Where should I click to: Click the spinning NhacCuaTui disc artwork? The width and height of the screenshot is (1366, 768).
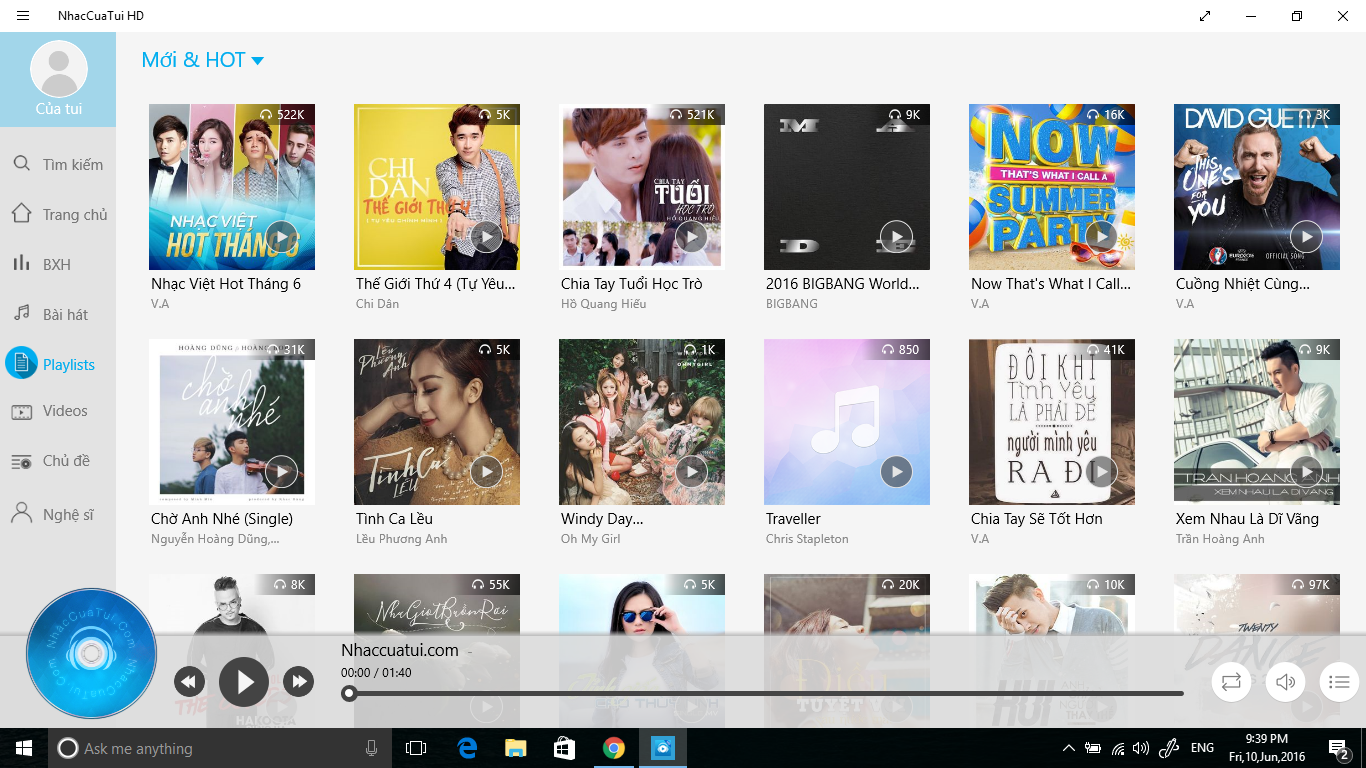(x=91, y=653)
